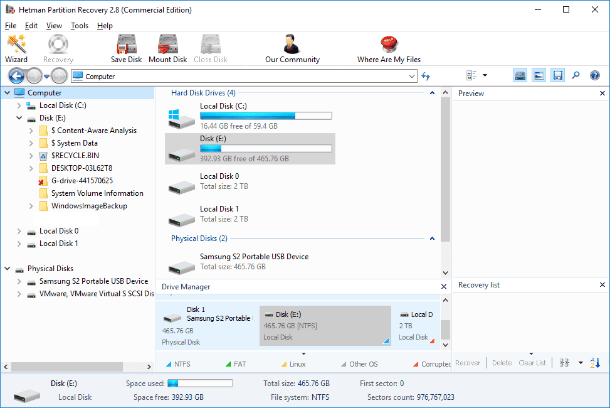This screenshot has height=408, width=610.
Task: Click Delete in the Recovery list
Action: 502,363
